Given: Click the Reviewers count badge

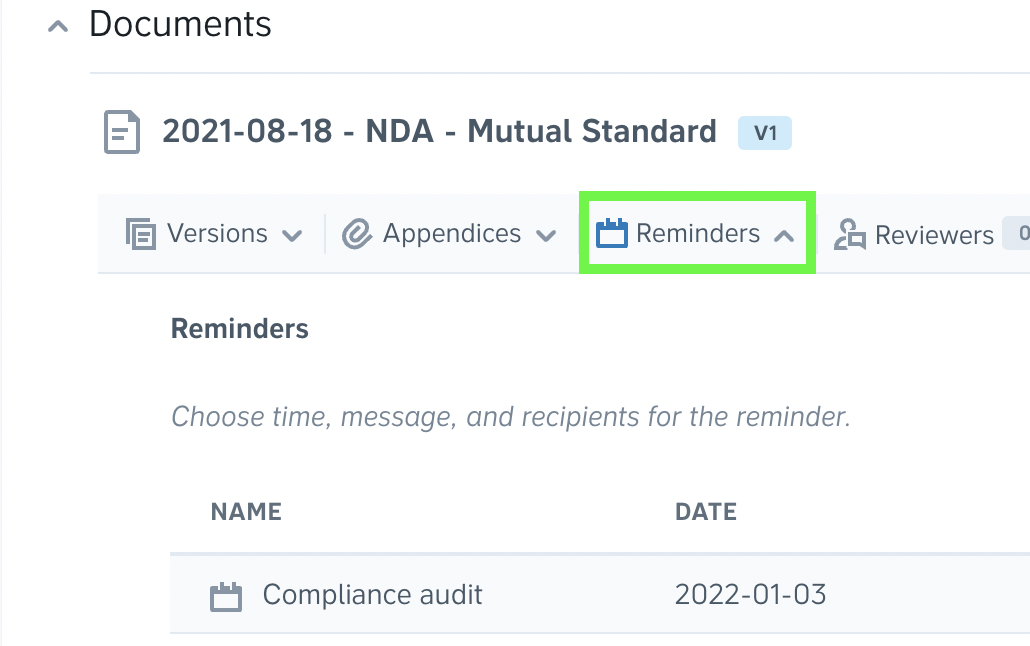Looking at the screenshot, I should [x=1018, y=233].
